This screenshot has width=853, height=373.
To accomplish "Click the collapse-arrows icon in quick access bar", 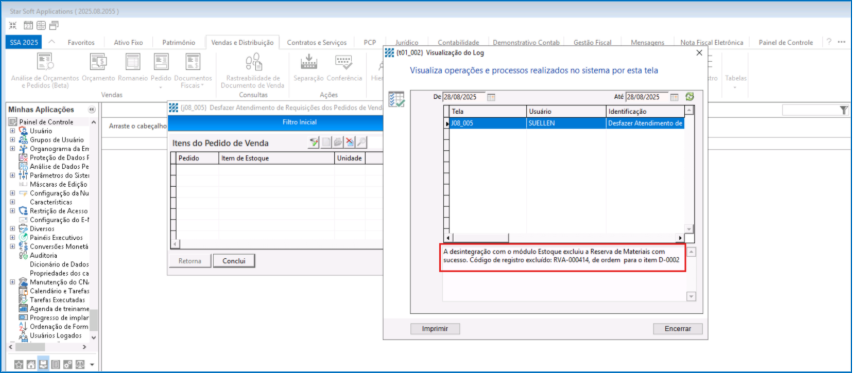I will 13,25.
